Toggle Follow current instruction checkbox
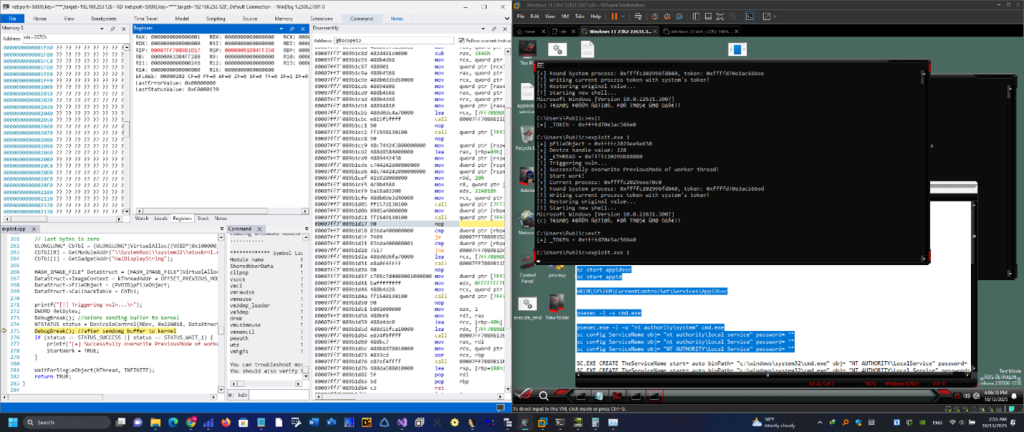Screen dimensions: 1024x432 [462, 40]
